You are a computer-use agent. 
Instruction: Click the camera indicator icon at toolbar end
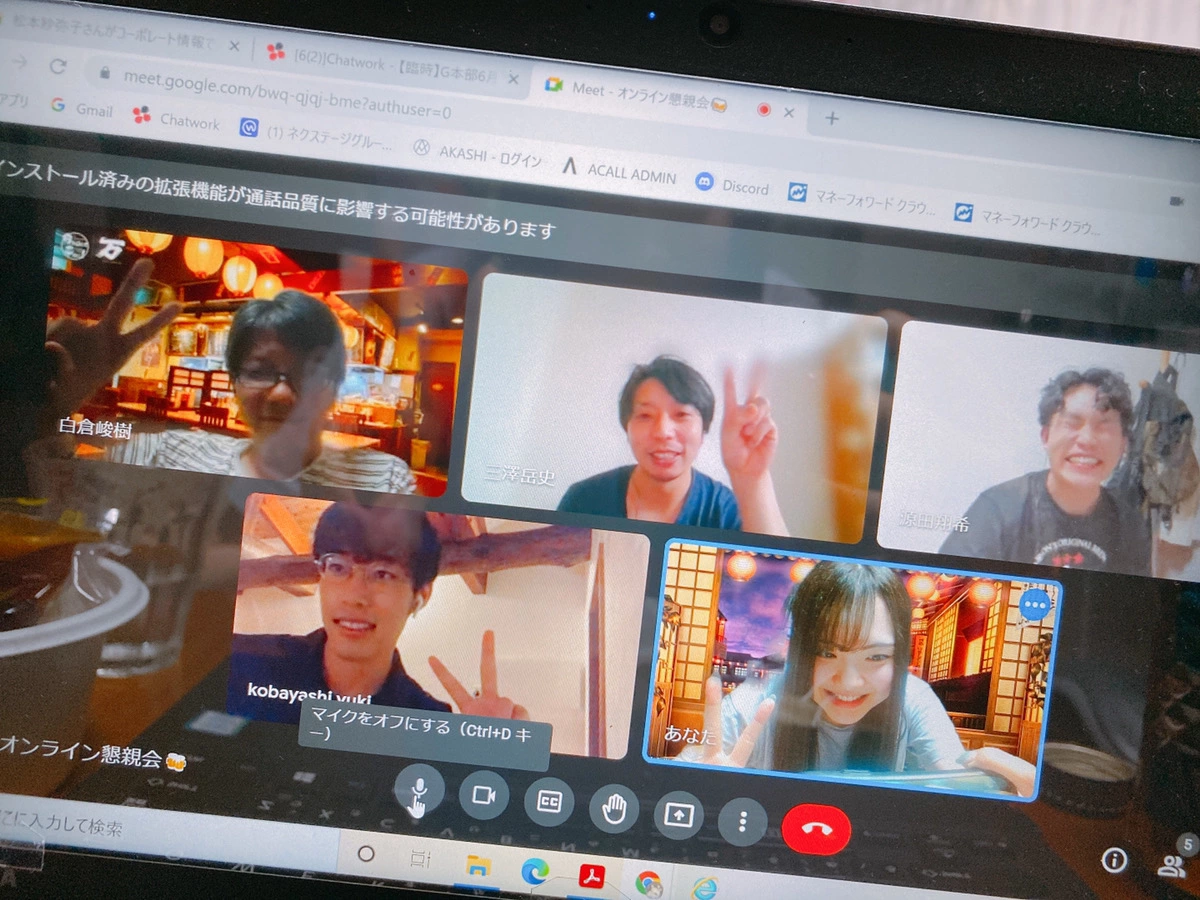coord(1175,201)
